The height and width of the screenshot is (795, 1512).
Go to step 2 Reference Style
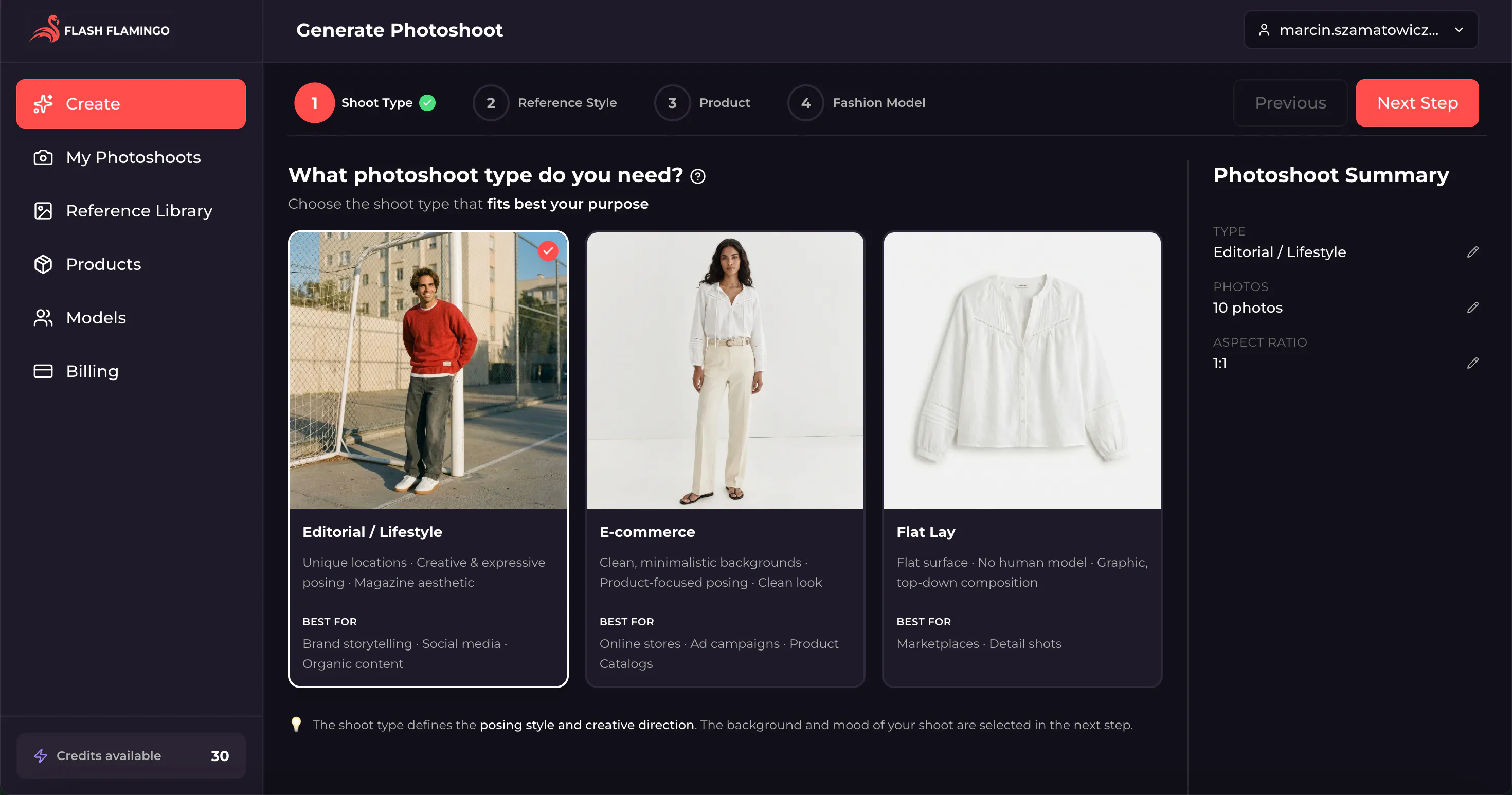(x=545, y=103)
